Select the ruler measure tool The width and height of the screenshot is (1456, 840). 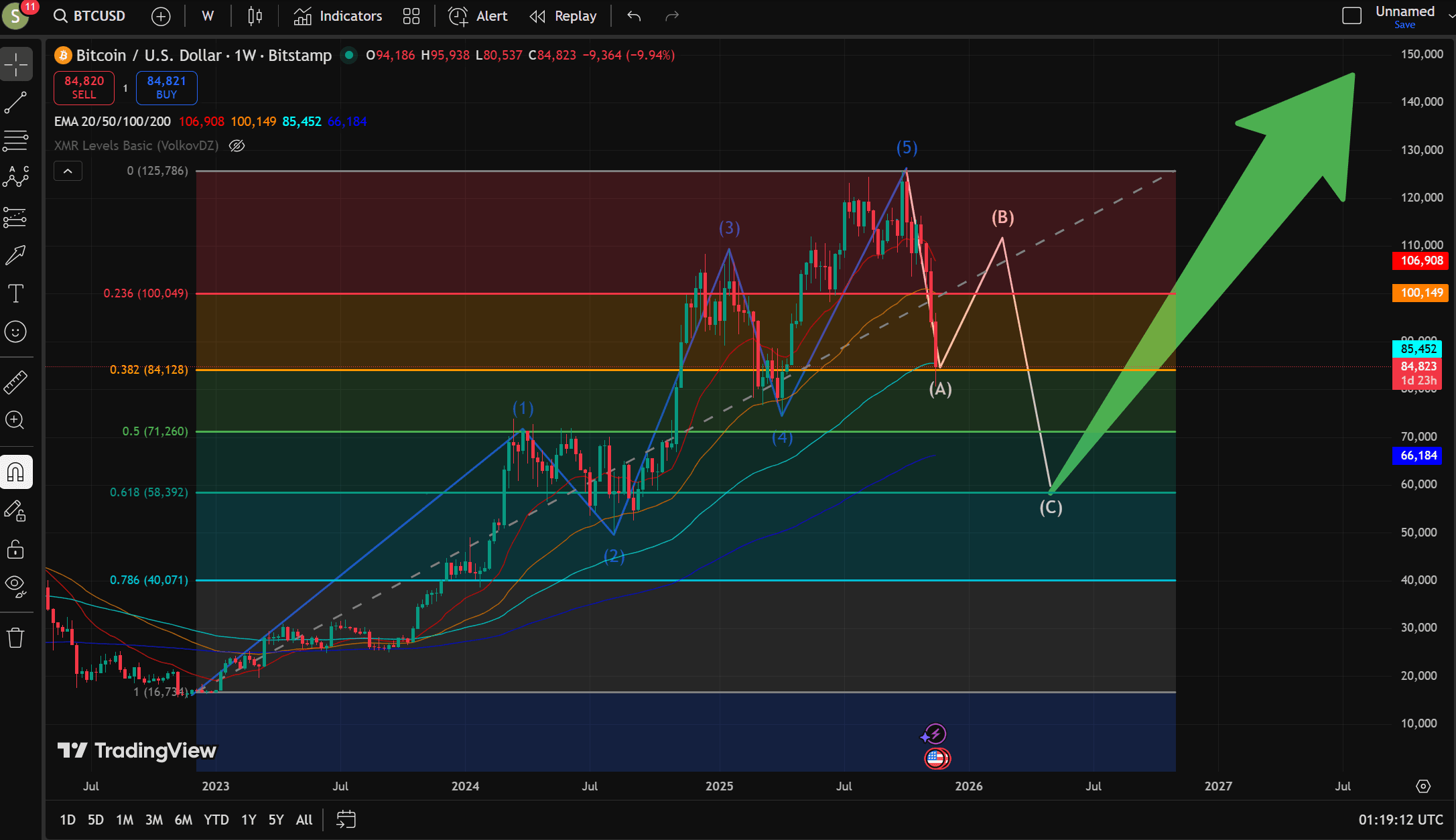(x=16, y=382)
